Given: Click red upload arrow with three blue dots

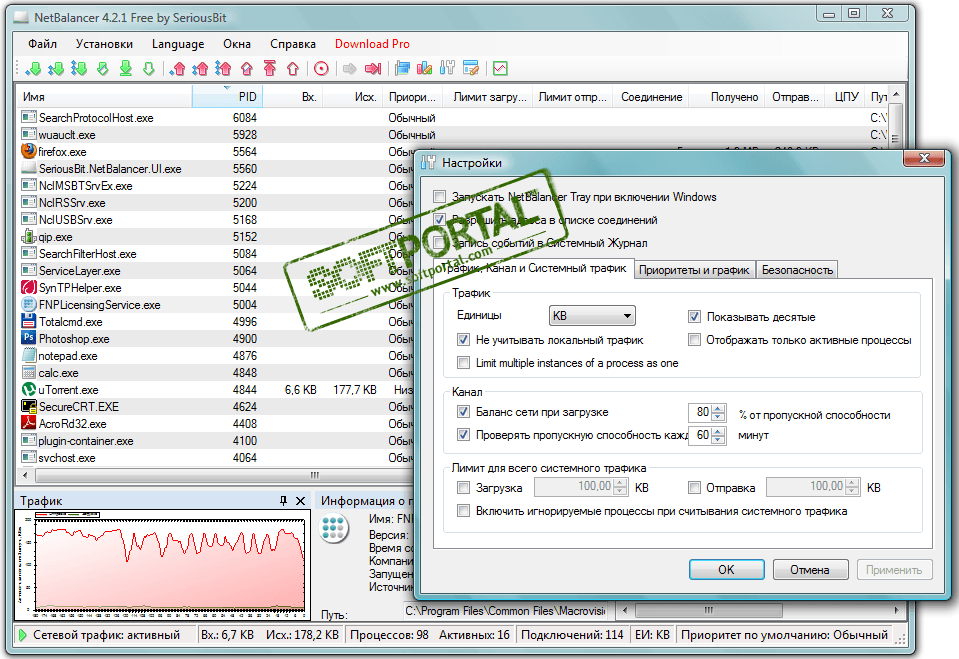Looking at the screenshot, I should tap(223, 69).
